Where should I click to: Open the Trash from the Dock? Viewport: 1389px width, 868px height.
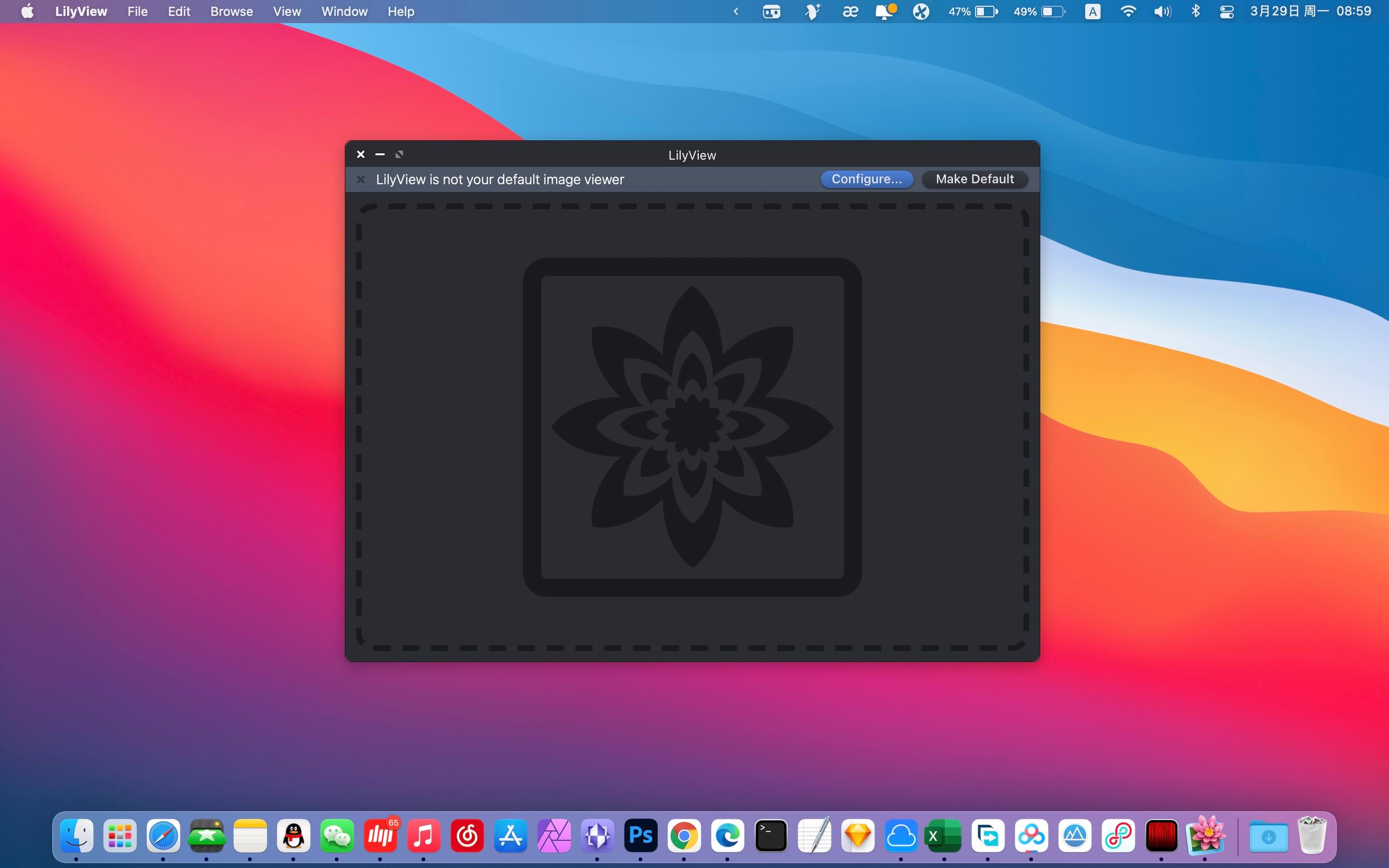click(x=1312, y=835)
